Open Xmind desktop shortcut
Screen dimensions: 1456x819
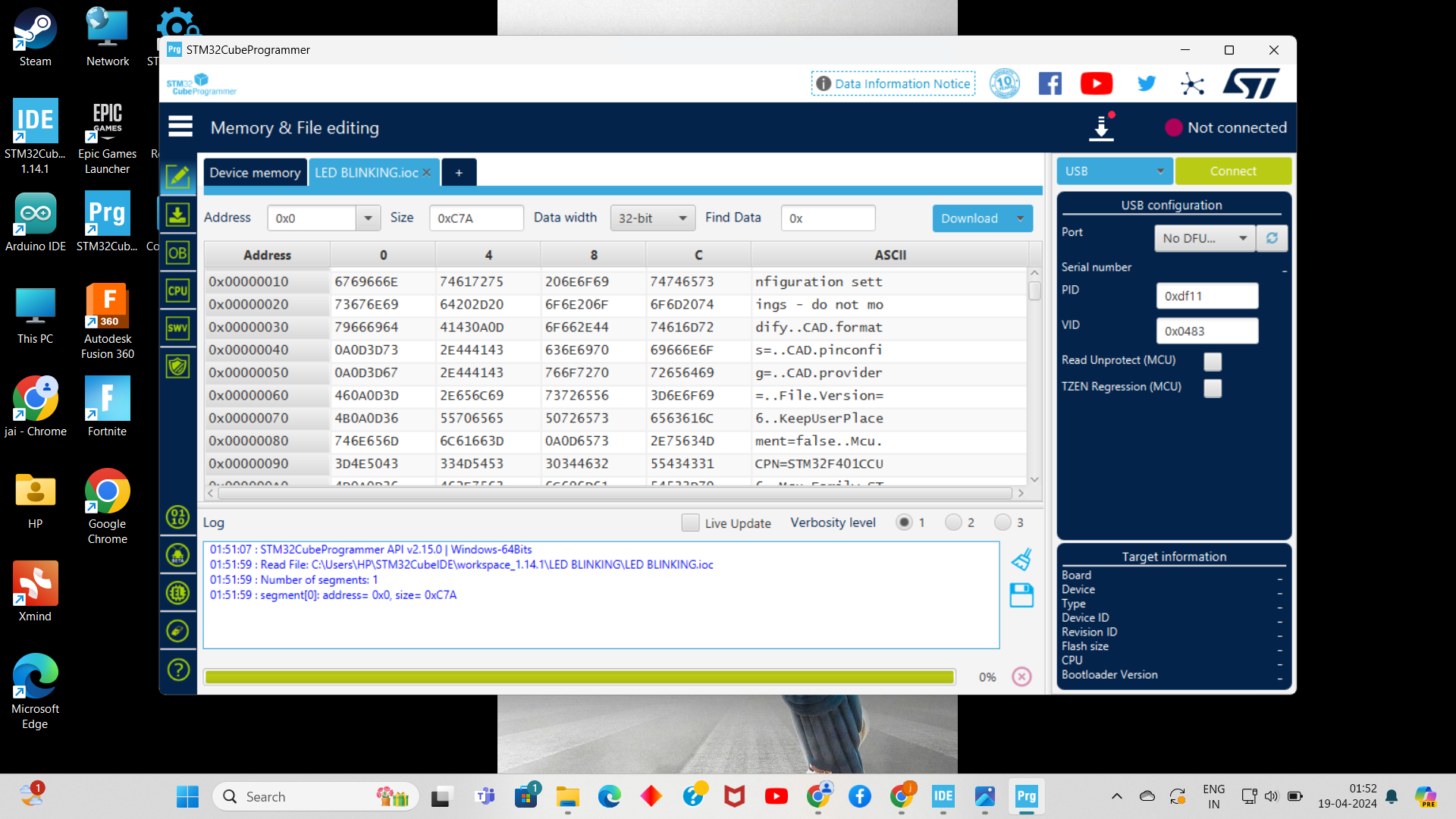click(36, 592)
